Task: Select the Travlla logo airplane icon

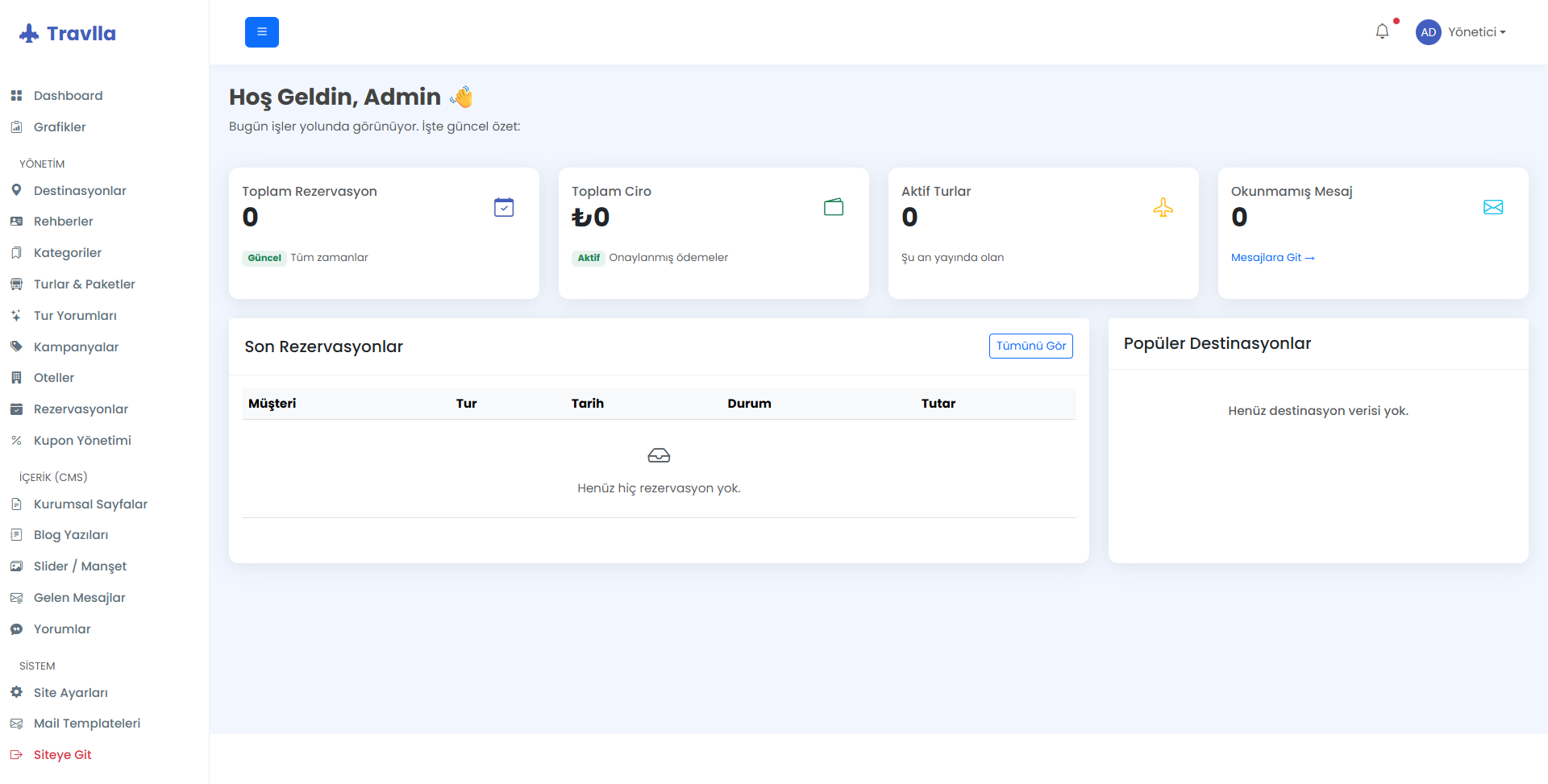Action: (28, 32)
